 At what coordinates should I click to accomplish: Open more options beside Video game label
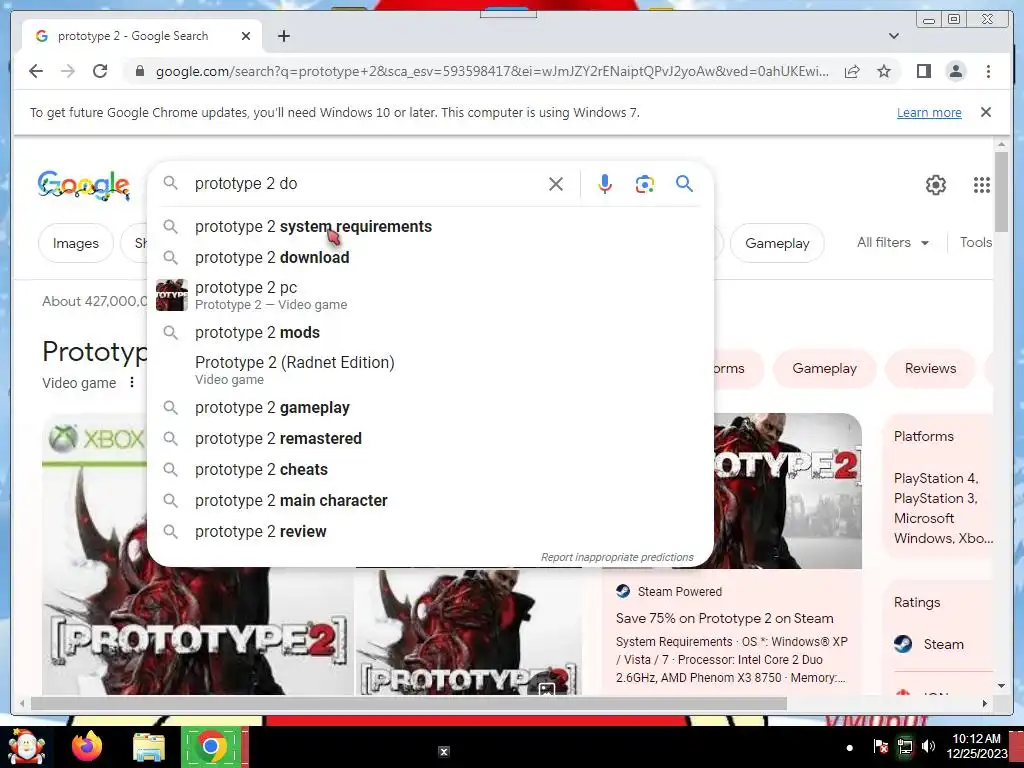tap(131, 383)
